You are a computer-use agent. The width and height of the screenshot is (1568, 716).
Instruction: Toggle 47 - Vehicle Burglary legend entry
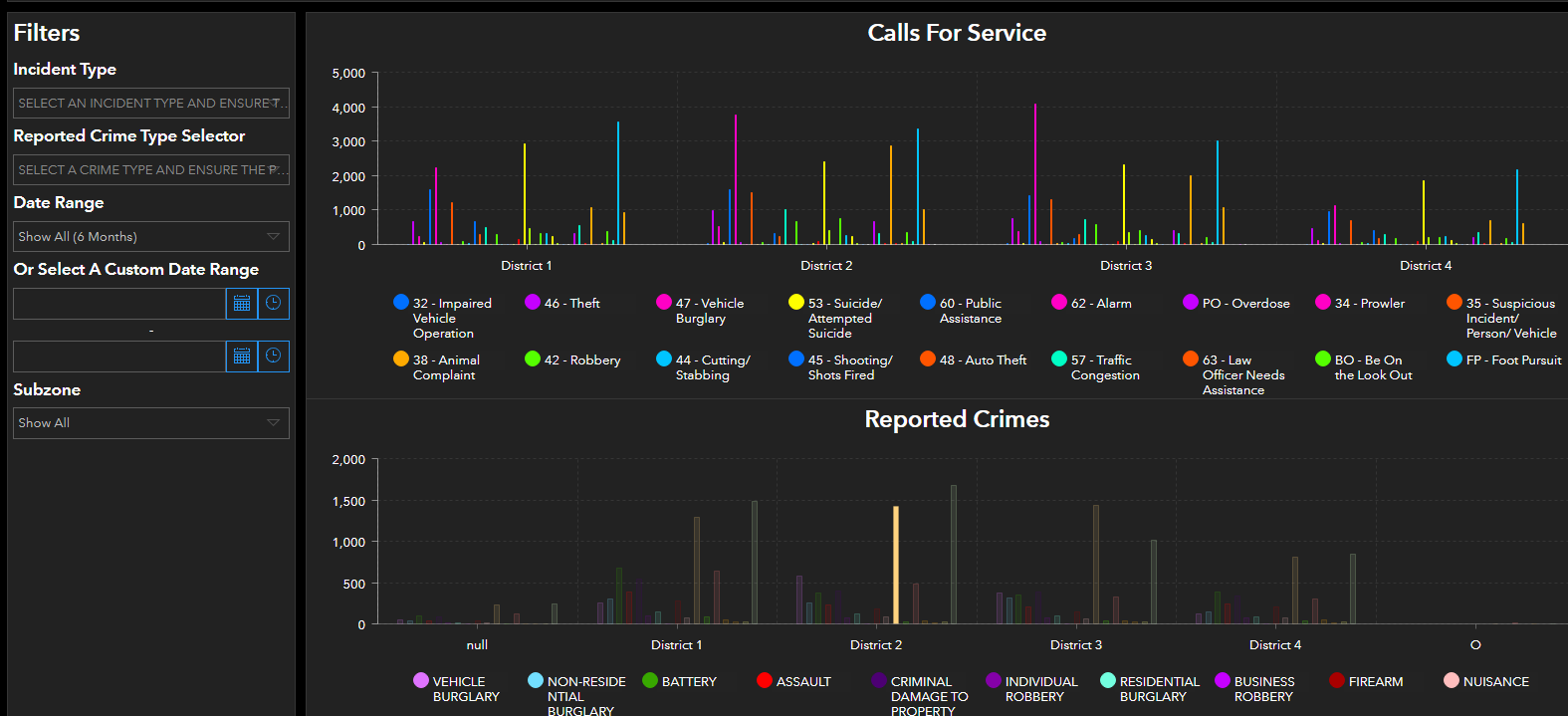click(700, 311)
